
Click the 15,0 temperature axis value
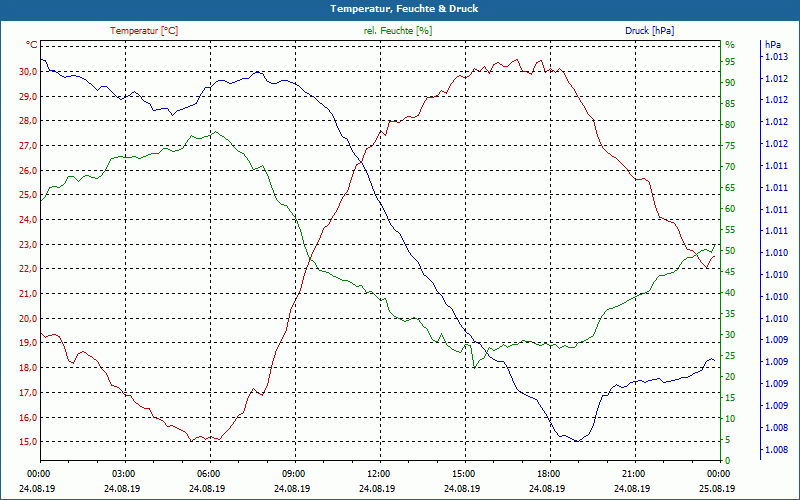pyautogui.click(x=28, y=442)
